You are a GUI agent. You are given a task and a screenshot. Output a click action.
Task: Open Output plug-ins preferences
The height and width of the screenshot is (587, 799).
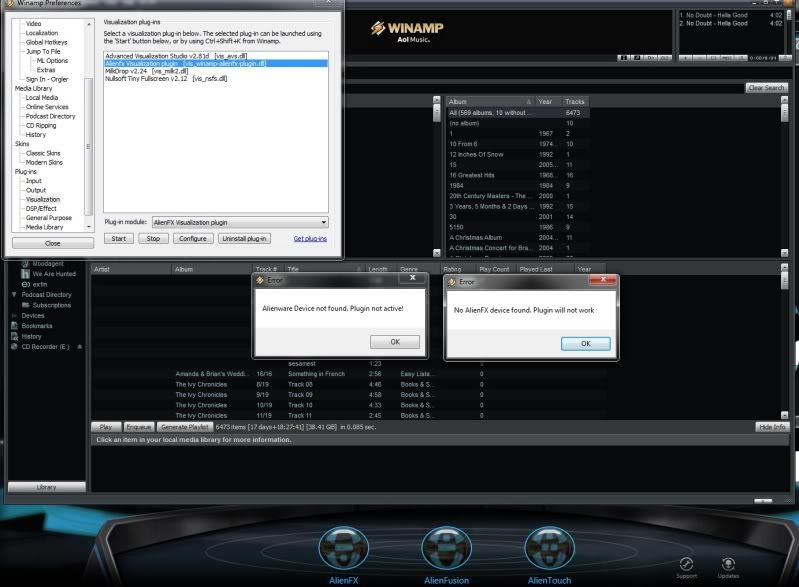pyautogui.click(x=36, y=190)
